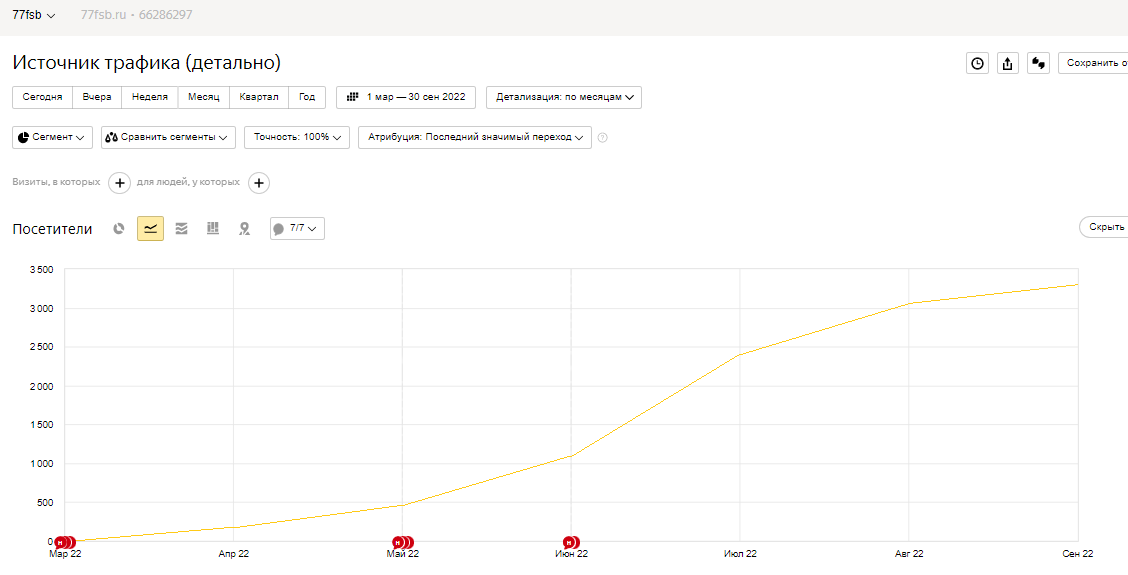Open the 77fsb counter dropdown

tap(34, 15)
